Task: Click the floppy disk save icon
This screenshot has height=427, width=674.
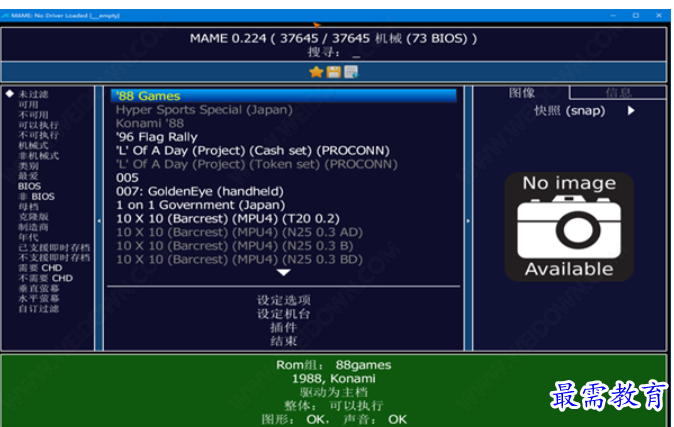Action: tap(334, 72)
